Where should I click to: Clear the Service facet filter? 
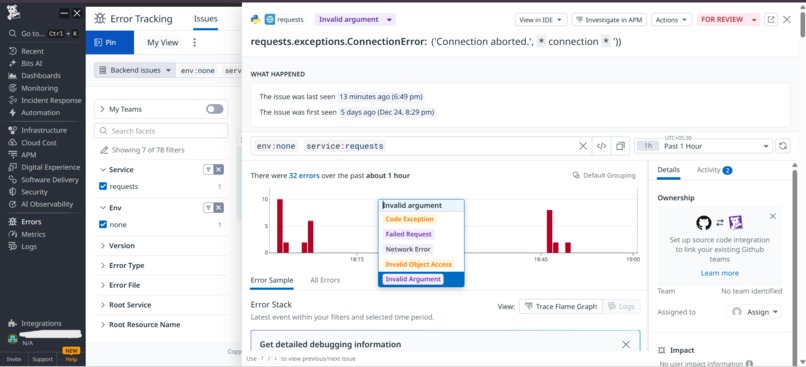point(219,170)
